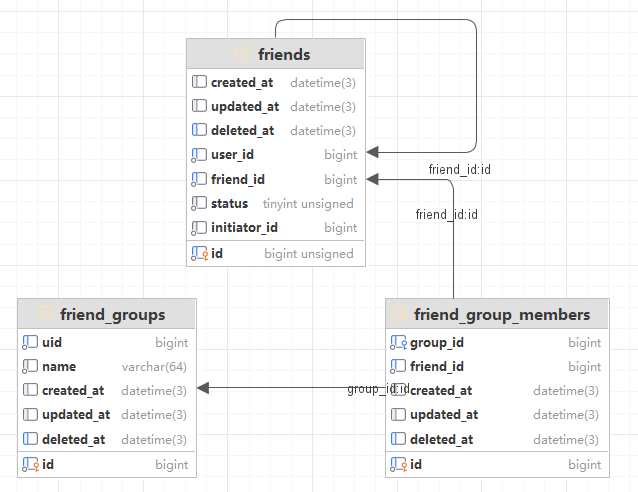Click the friends table icon in header

243,54
